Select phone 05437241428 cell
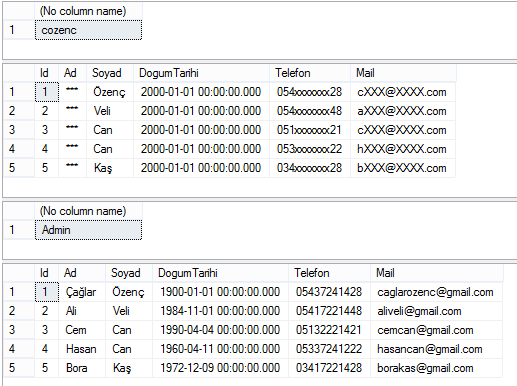The image size is (517, 386). tap(329, 292)
